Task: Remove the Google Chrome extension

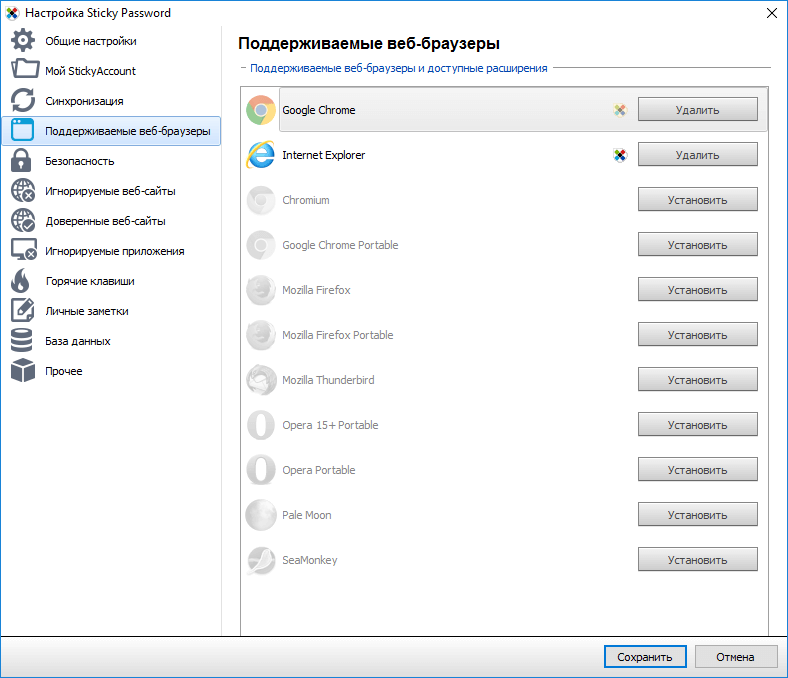Action: pyautogui.click(x=697, y=110)
